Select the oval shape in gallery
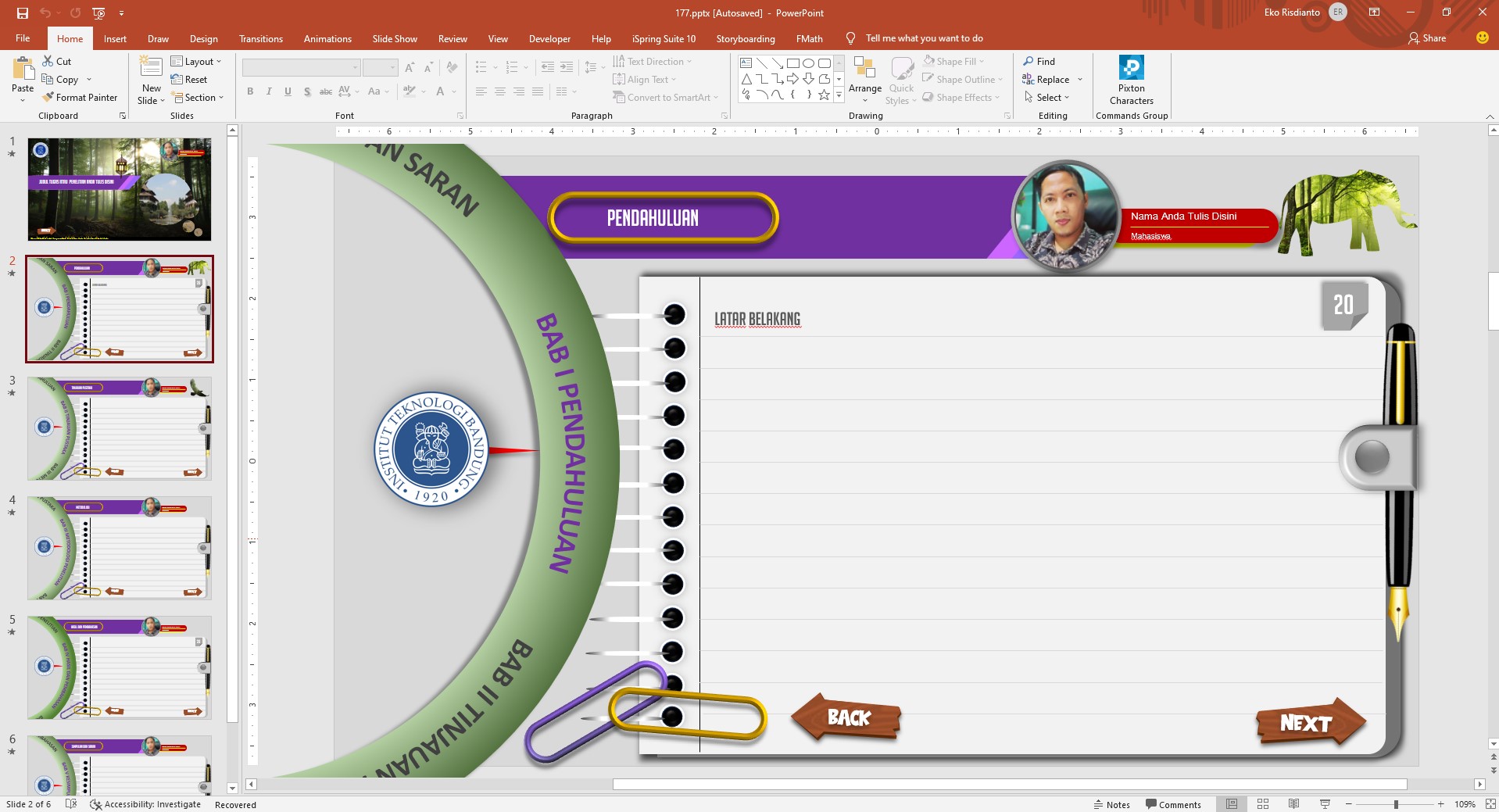The width and height of the screenshot is (1499, 812). click(808, 63)
